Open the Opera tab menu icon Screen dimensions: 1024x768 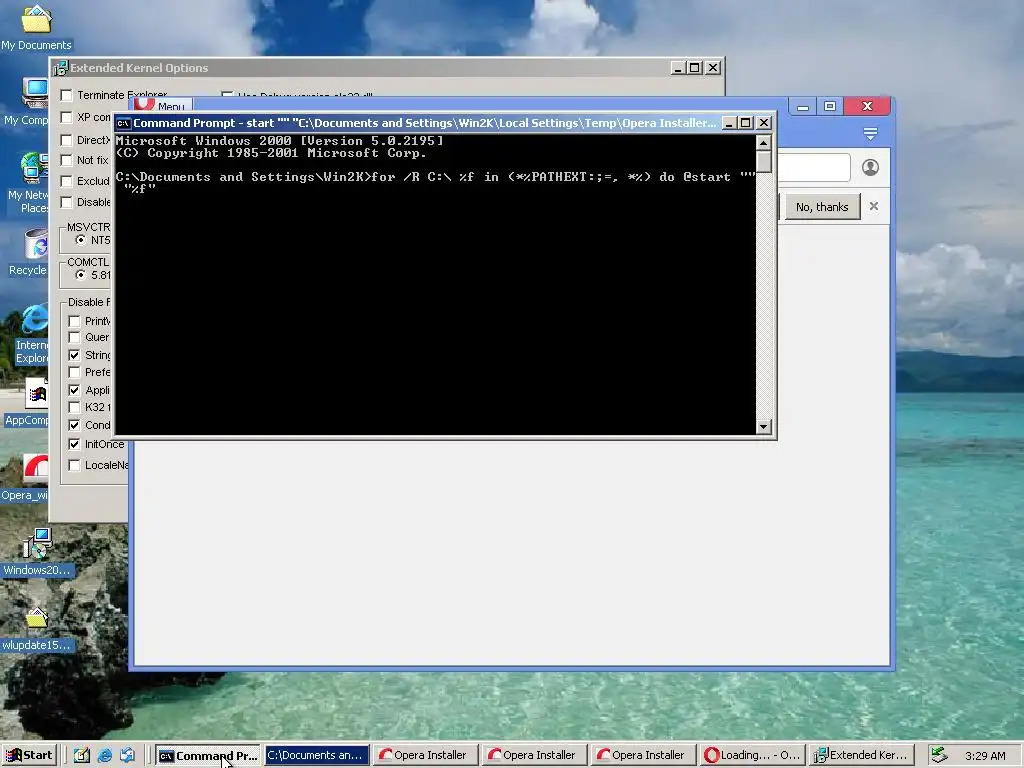point(870,134)
